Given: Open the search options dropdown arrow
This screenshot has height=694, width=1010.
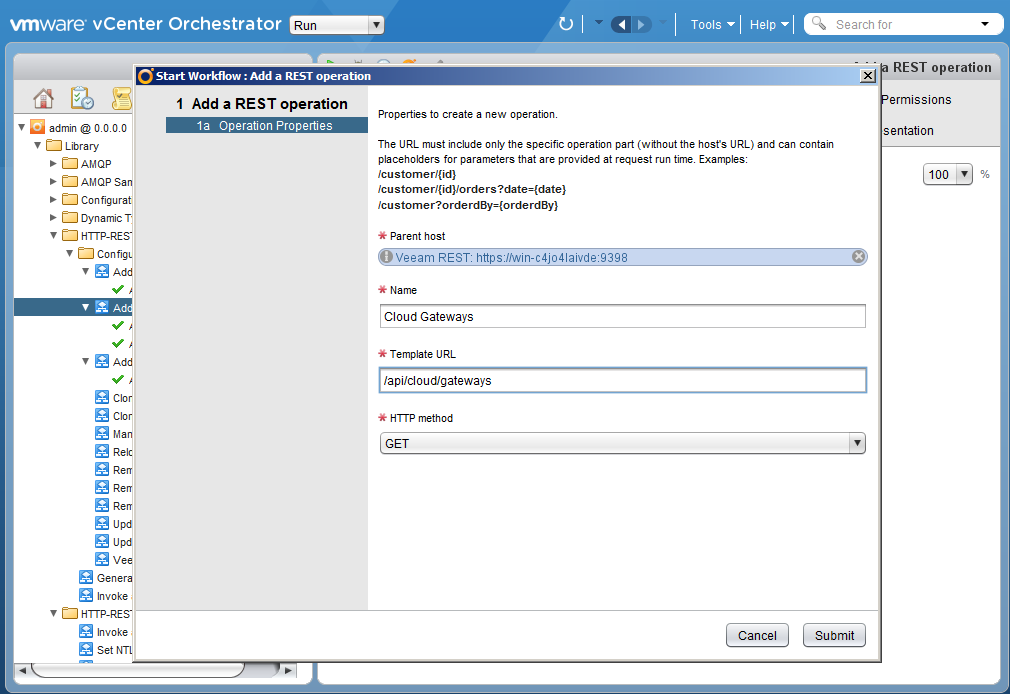Looking at the screenshot, I should [x=985, y=24].
